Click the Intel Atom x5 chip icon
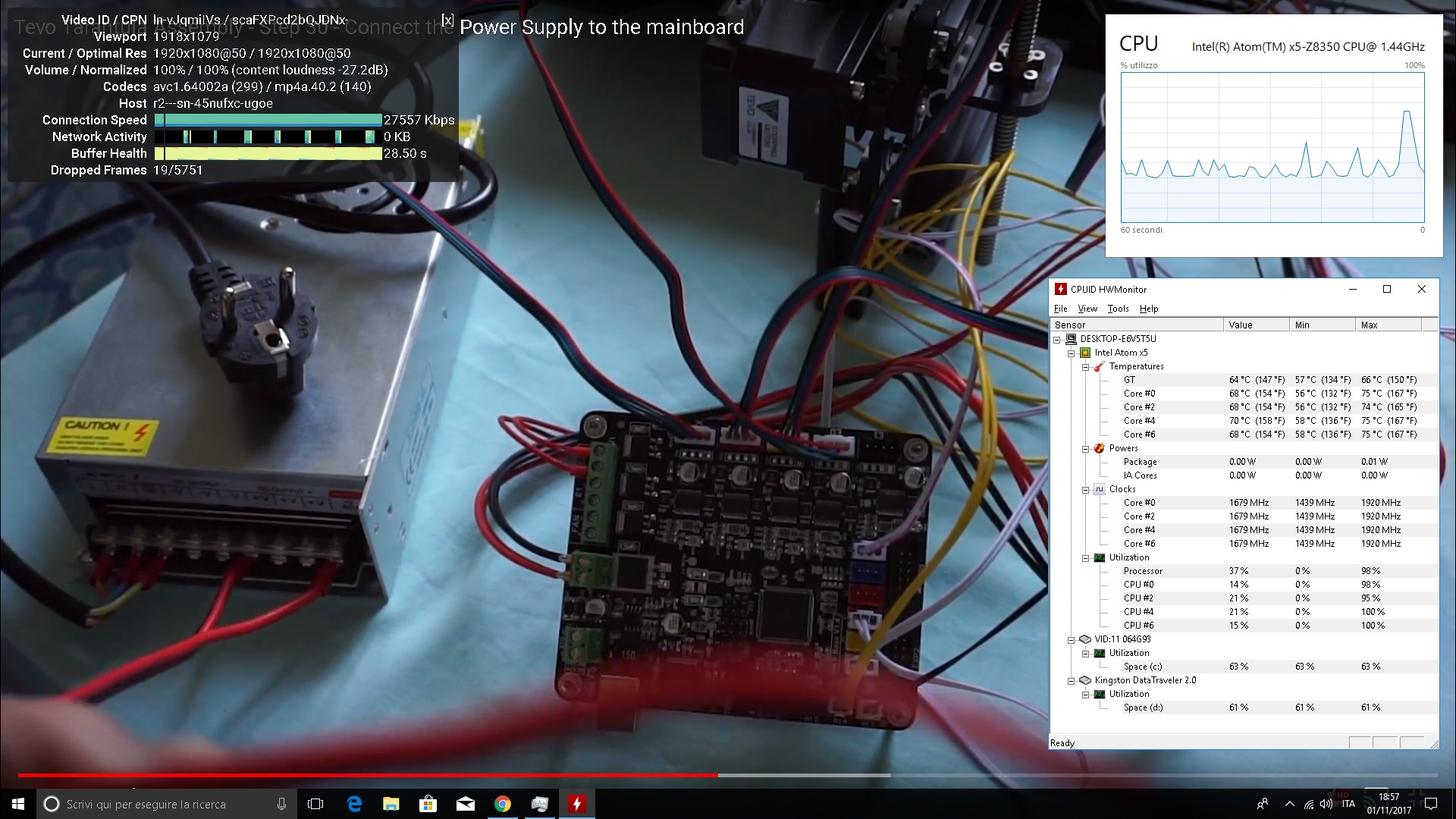 1085,353
